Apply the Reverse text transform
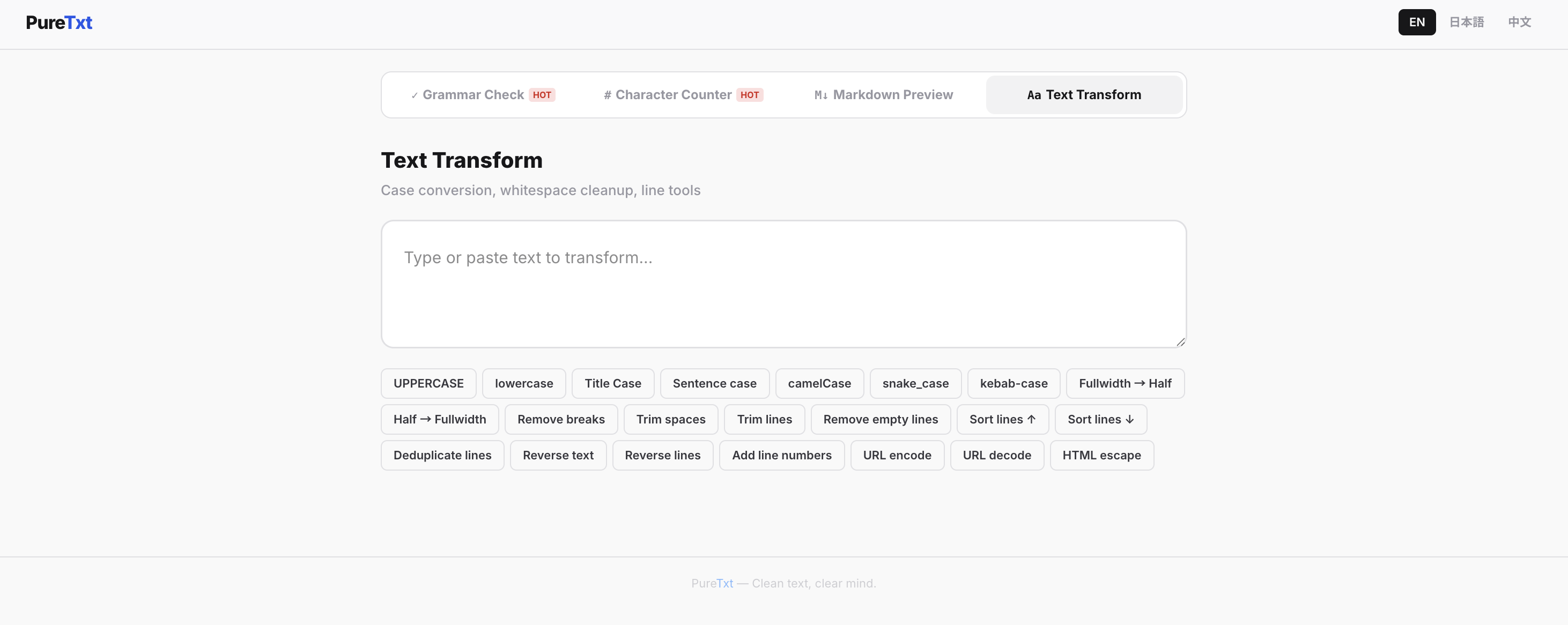Image resolution: width=1568 pixels, height=625 pixels. (x=558, y=455)
